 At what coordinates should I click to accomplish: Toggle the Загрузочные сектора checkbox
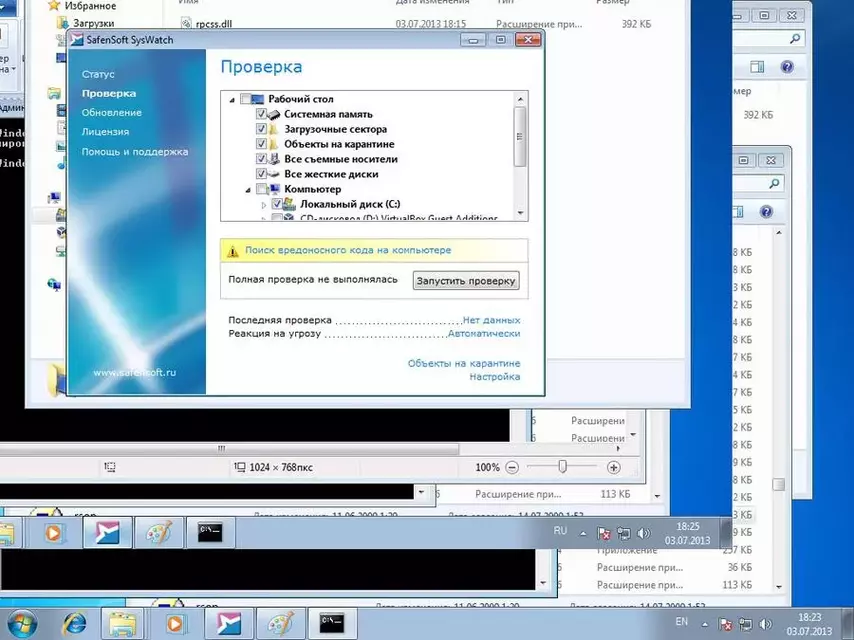tap(261, 129)
